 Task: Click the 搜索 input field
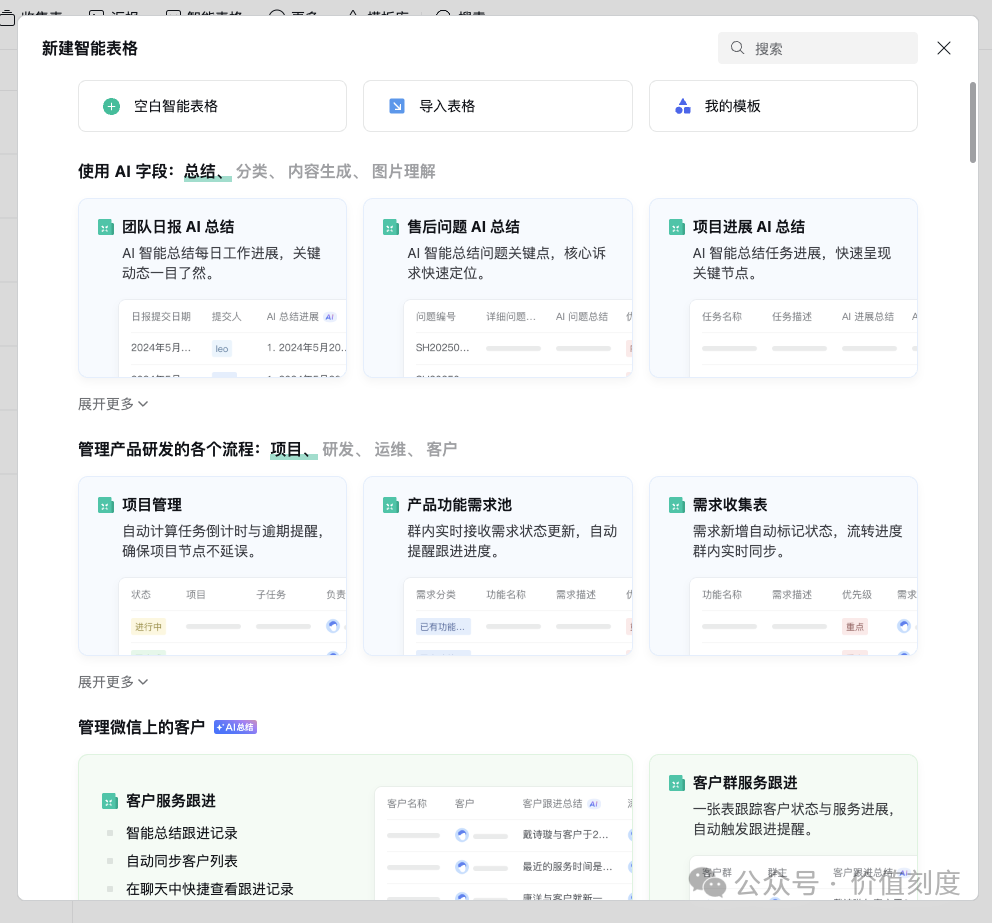pyautogui.click(x=817, y=48)
